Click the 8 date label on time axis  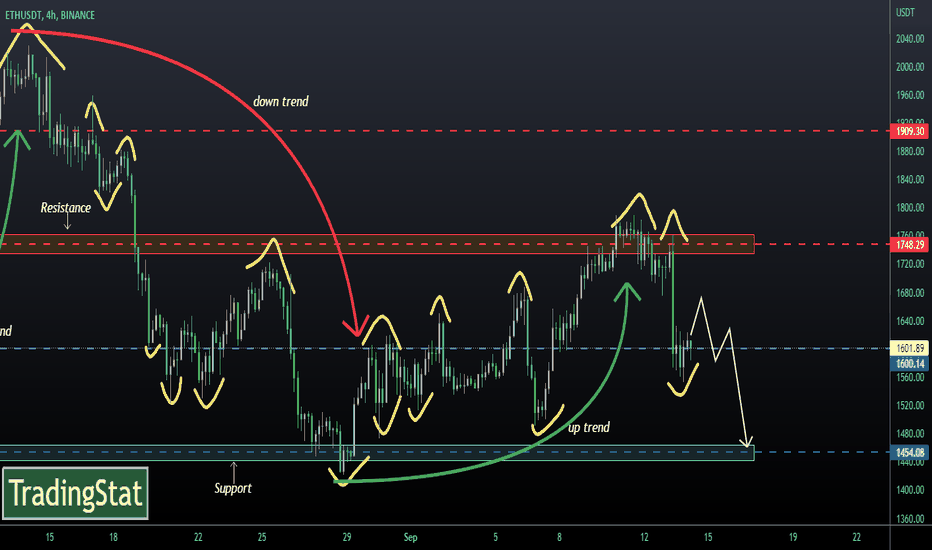coord(559,537)
